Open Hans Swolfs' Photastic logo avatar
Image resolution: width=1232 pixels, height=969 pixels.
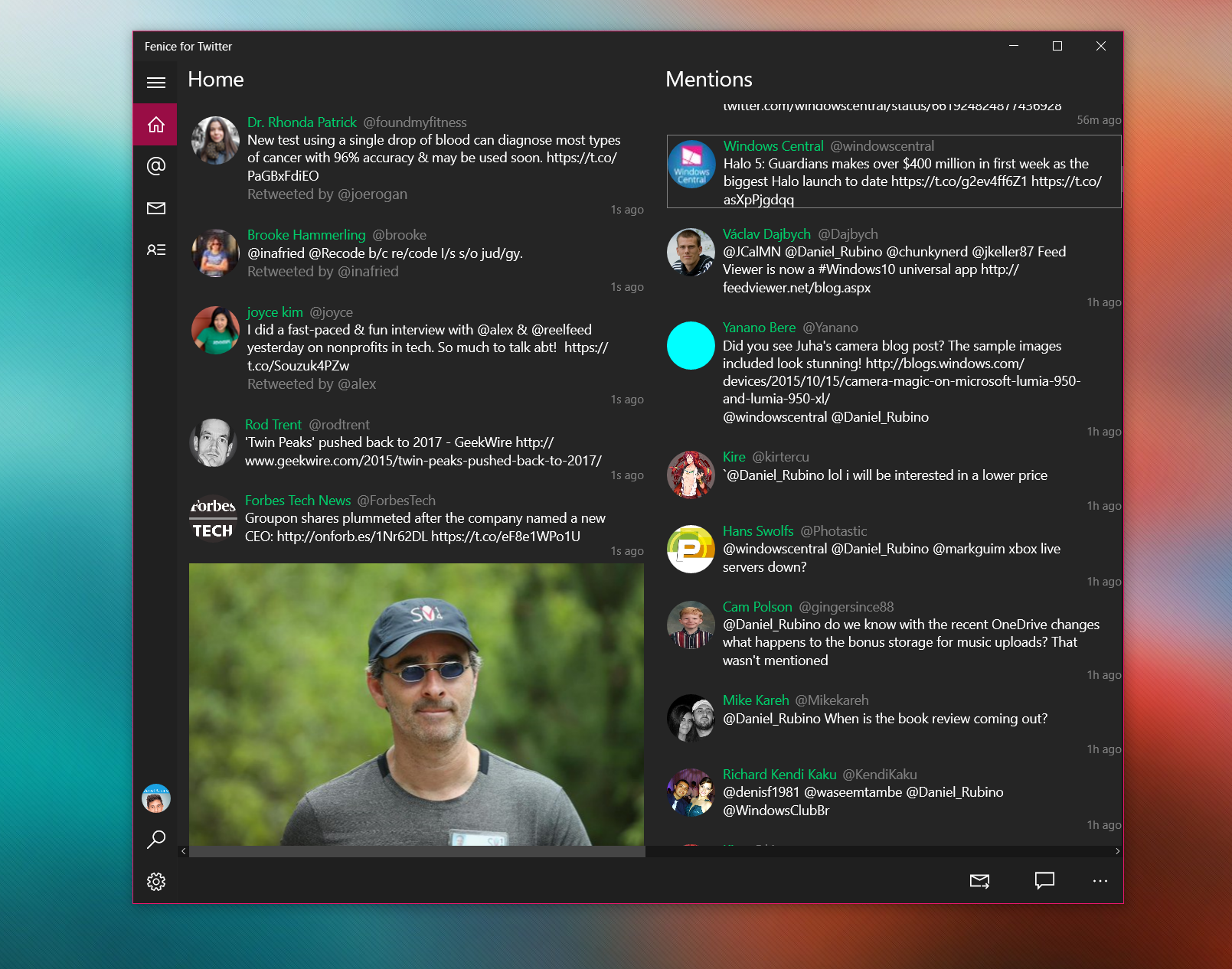pyautogui.click(x=691, y=549)
